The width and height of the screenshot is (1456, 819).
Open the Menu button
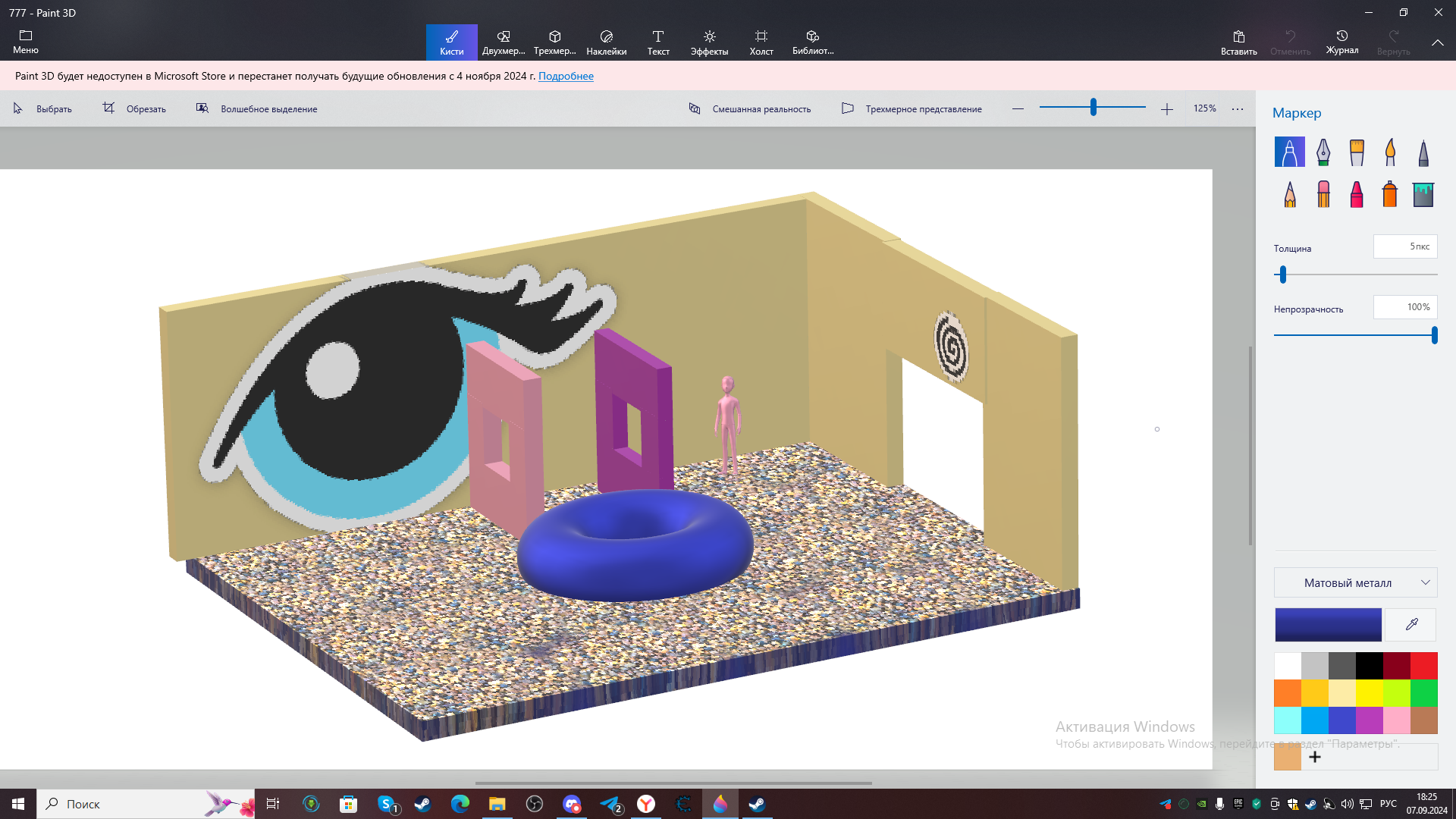[x=26, y=42]
